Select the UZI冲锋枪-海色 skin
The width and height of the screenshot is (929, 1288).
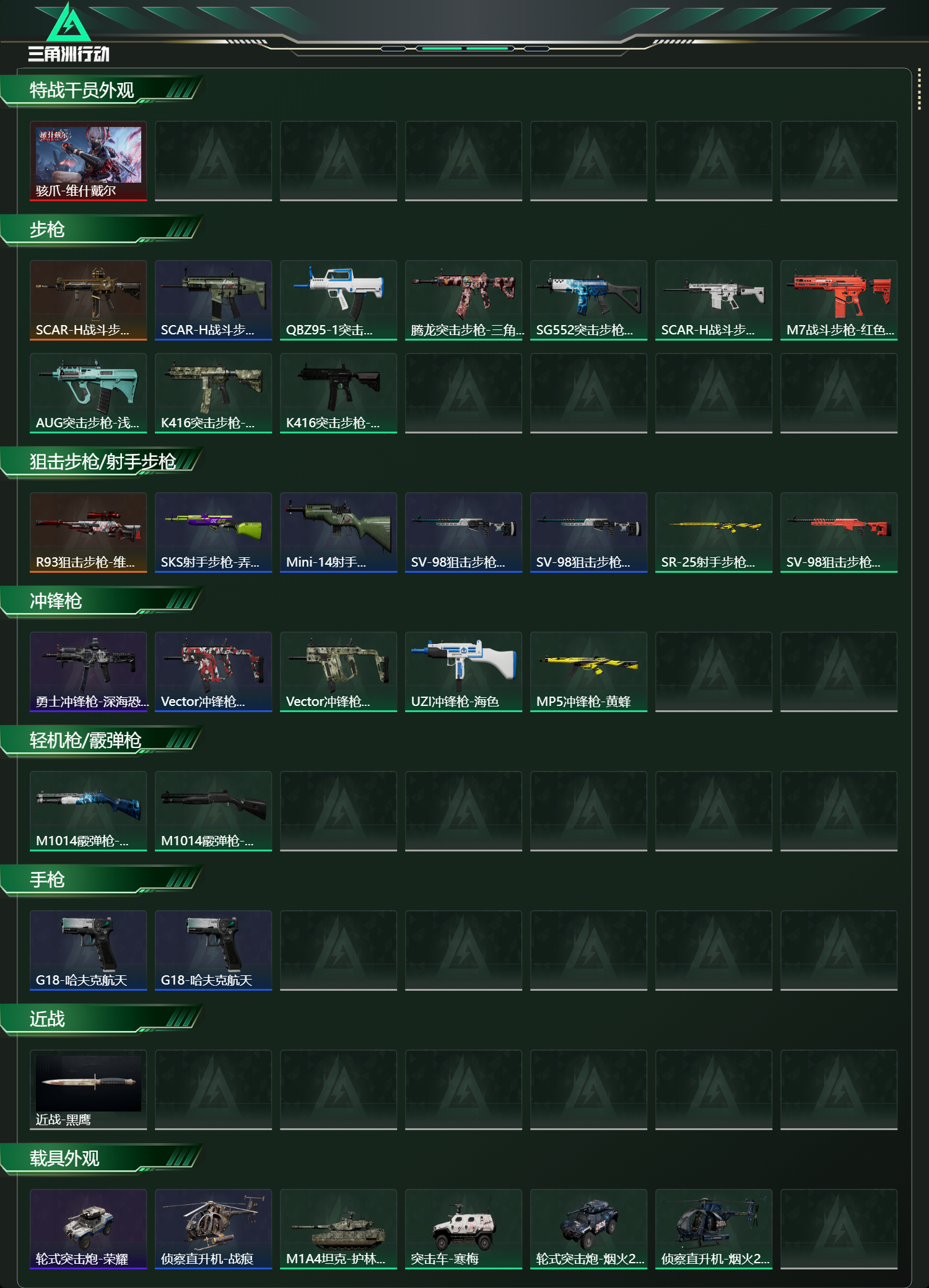[x=463, y=672]
